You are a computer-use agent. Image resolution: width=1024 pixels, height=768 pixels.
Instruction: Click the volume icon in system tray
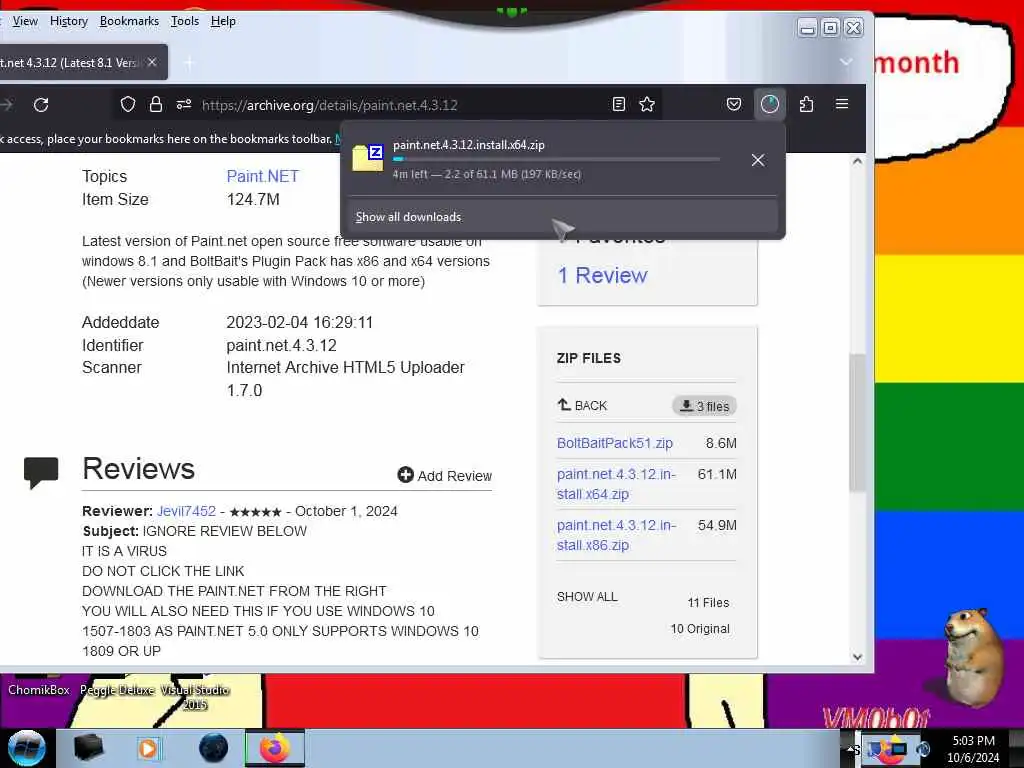[x=922, y=748]
